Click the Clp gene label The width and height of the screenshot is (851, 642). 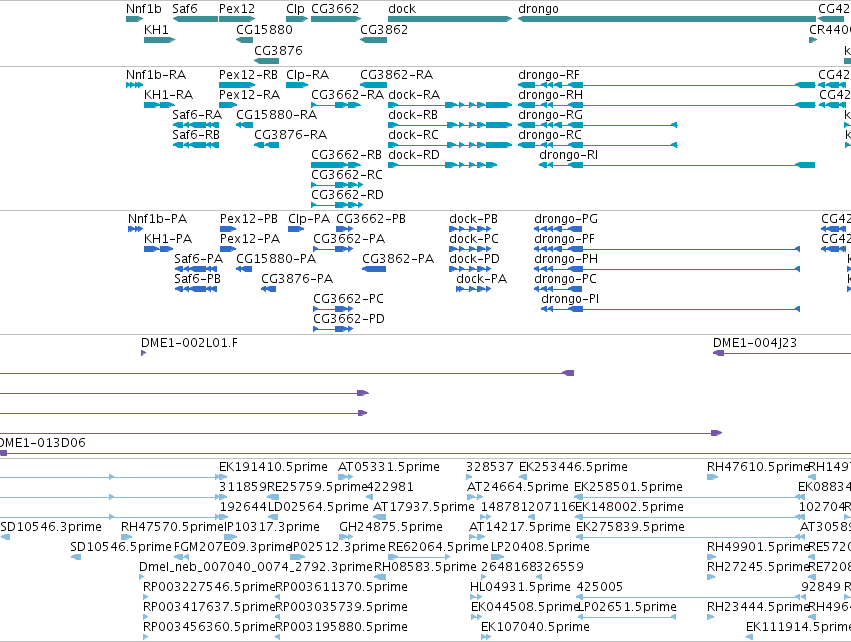pyautogui.click(x=295, y=9)
